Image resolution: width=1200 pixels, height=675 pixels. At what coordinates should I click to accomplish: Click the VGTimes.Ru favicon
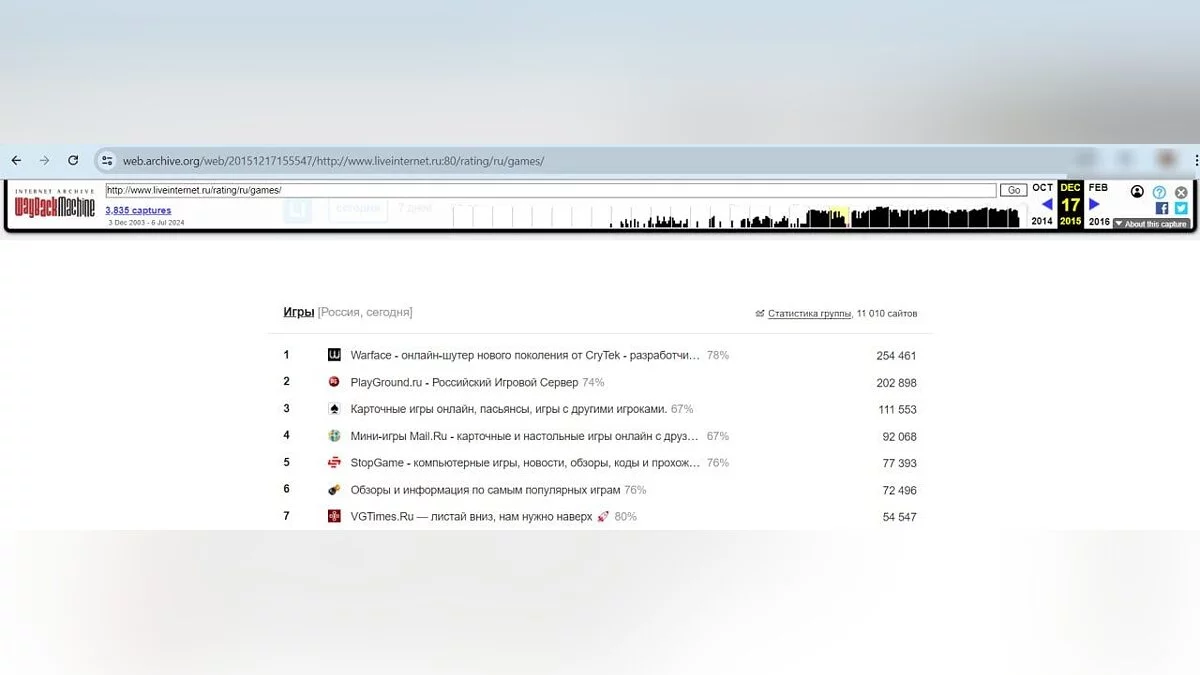[x=334, y=517]
